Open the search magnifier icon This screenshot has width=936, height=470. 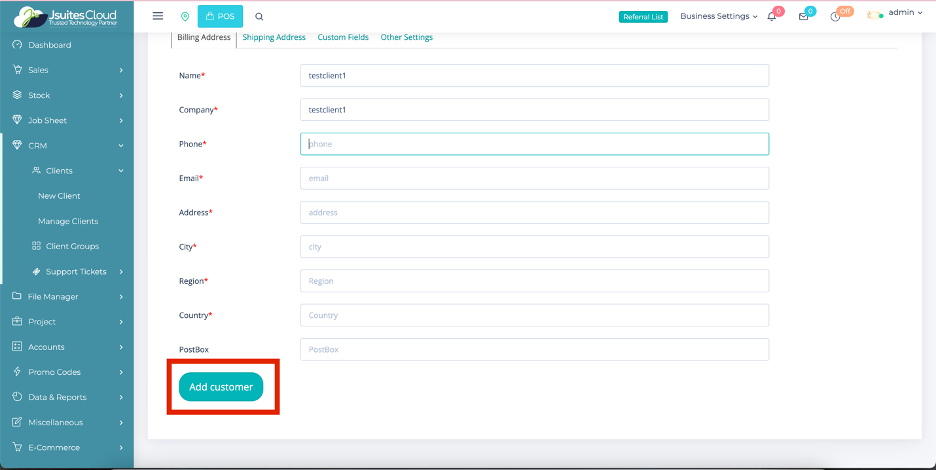[259, 16]
